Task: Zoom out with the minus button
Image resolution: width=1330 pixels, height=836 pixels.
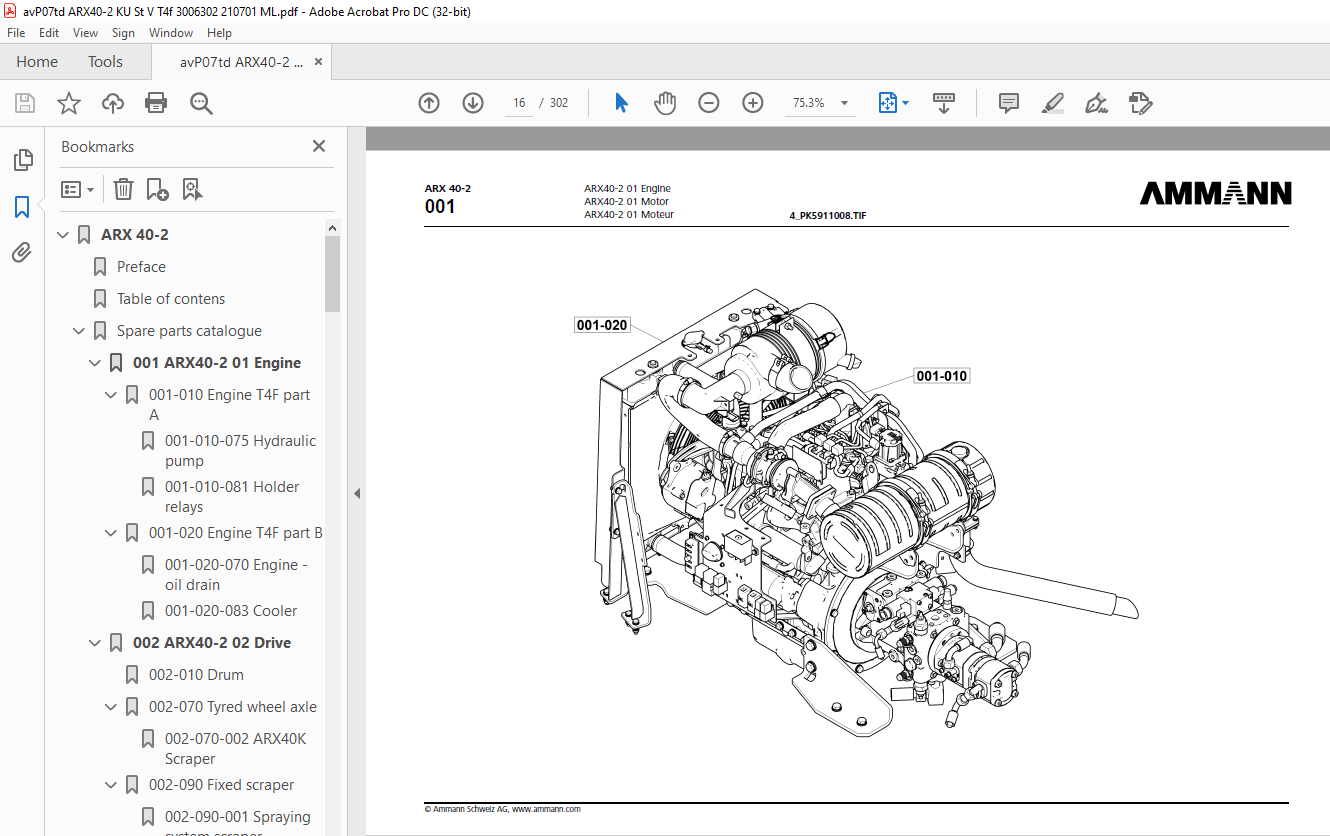Action: tap(709, 103)
